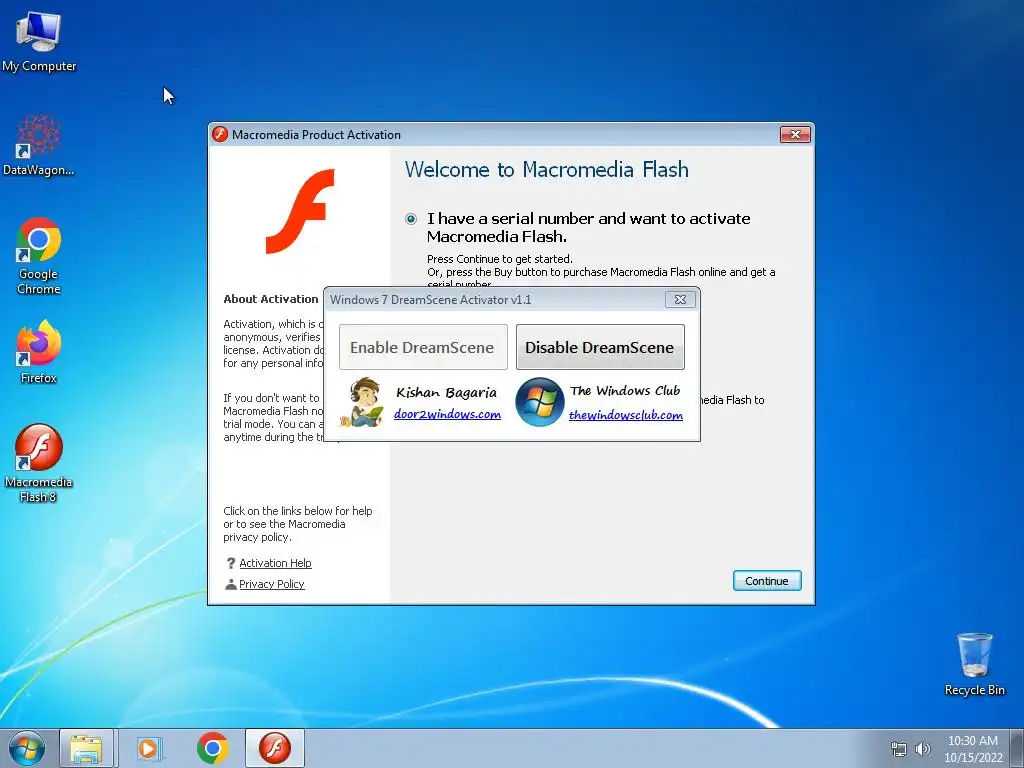Viewport: 1024px width, 768px height.
Task: Switch to Chrome in the taskbar
Action: pos(212,748)
